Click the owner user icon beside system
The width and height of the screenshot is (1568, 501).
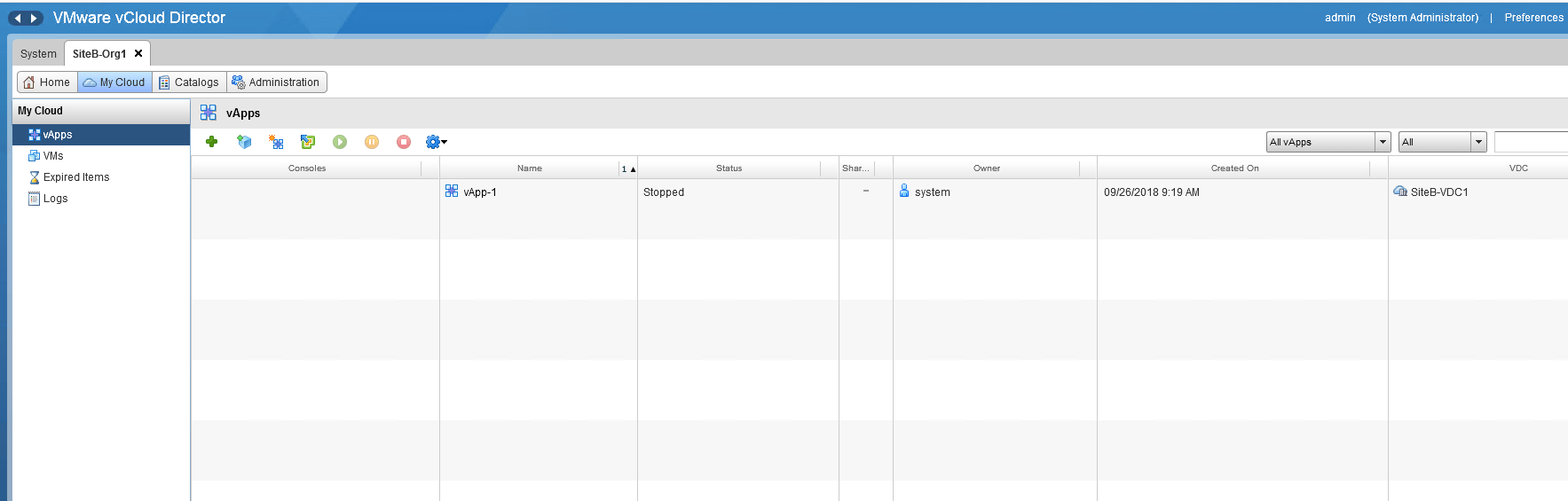(x=904, y=191)
